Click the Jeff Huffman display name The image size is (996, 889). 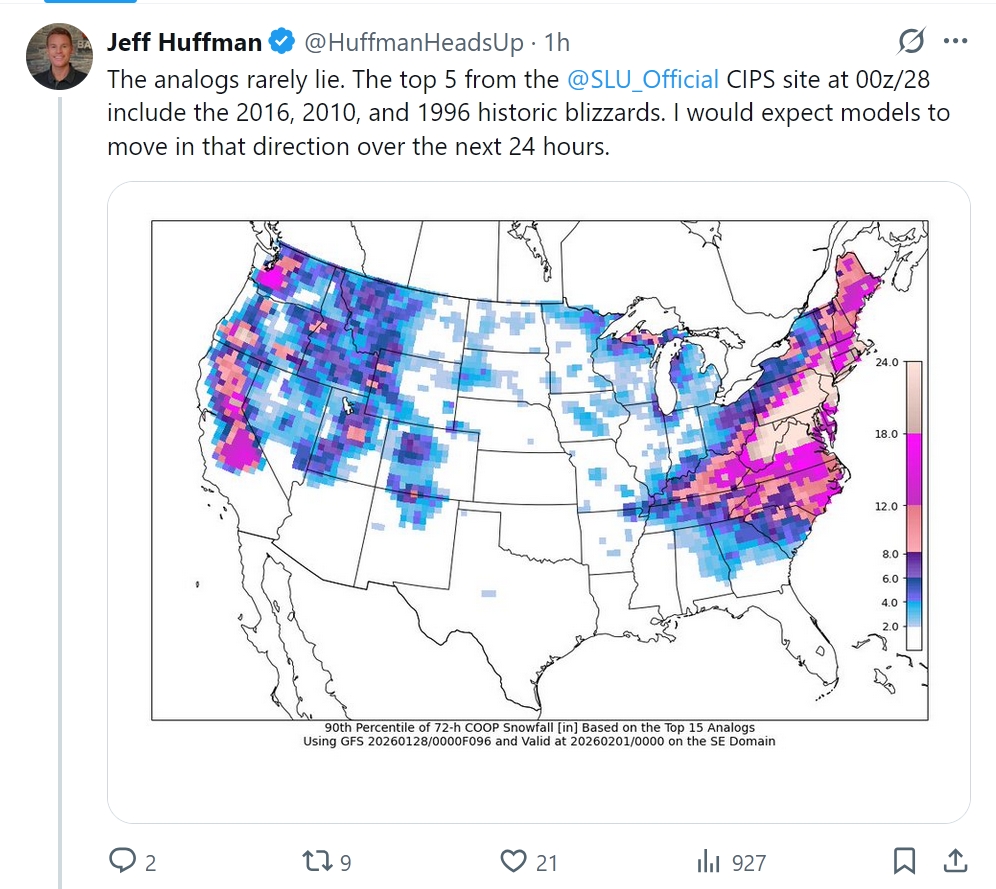tap(185, 42)
